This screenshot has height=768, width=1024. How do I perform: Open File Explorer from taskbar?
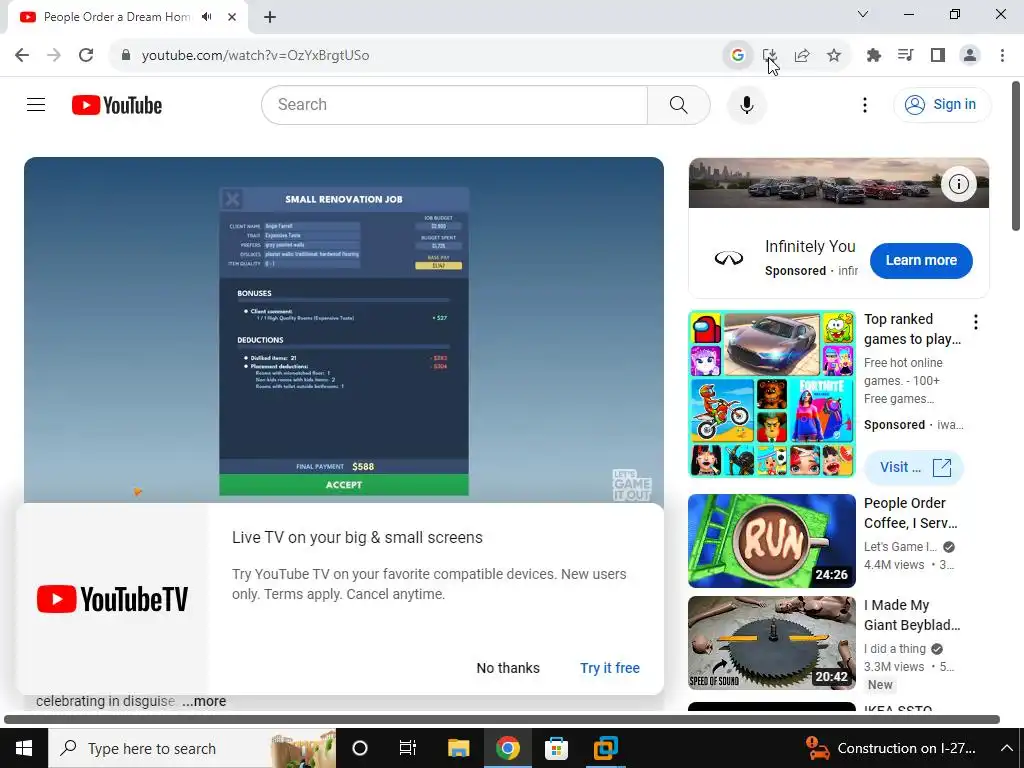point(458,748)
